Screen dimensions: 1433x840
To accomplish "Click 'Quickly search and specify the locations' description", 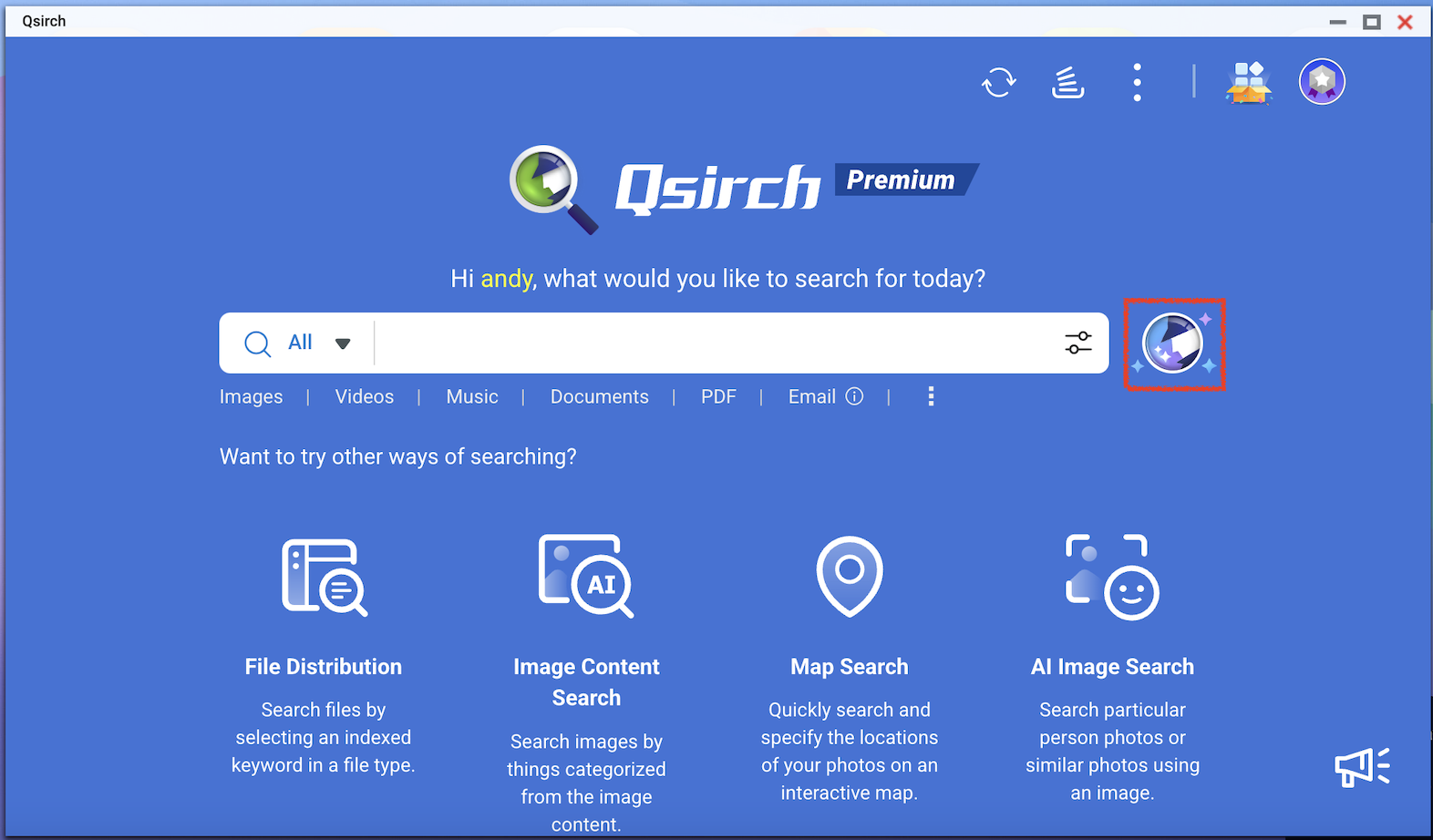I will pyautogui.click(x=850, y=752).
